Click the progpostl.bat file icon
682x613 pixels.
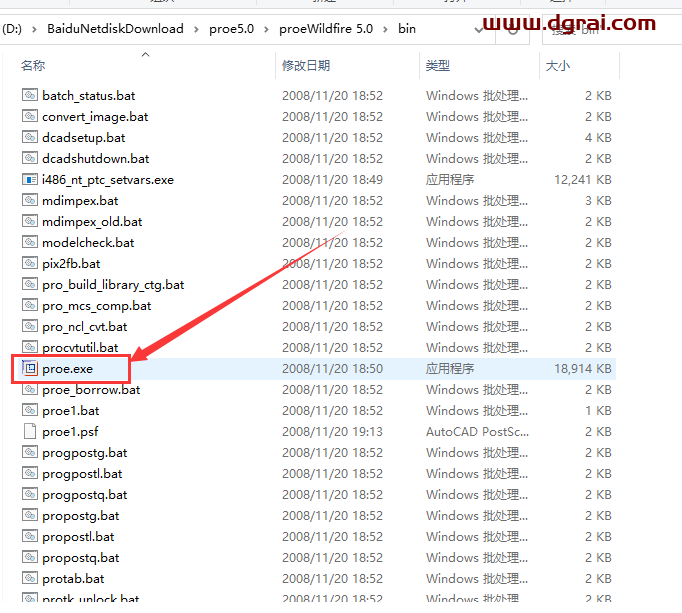[30, 473]
